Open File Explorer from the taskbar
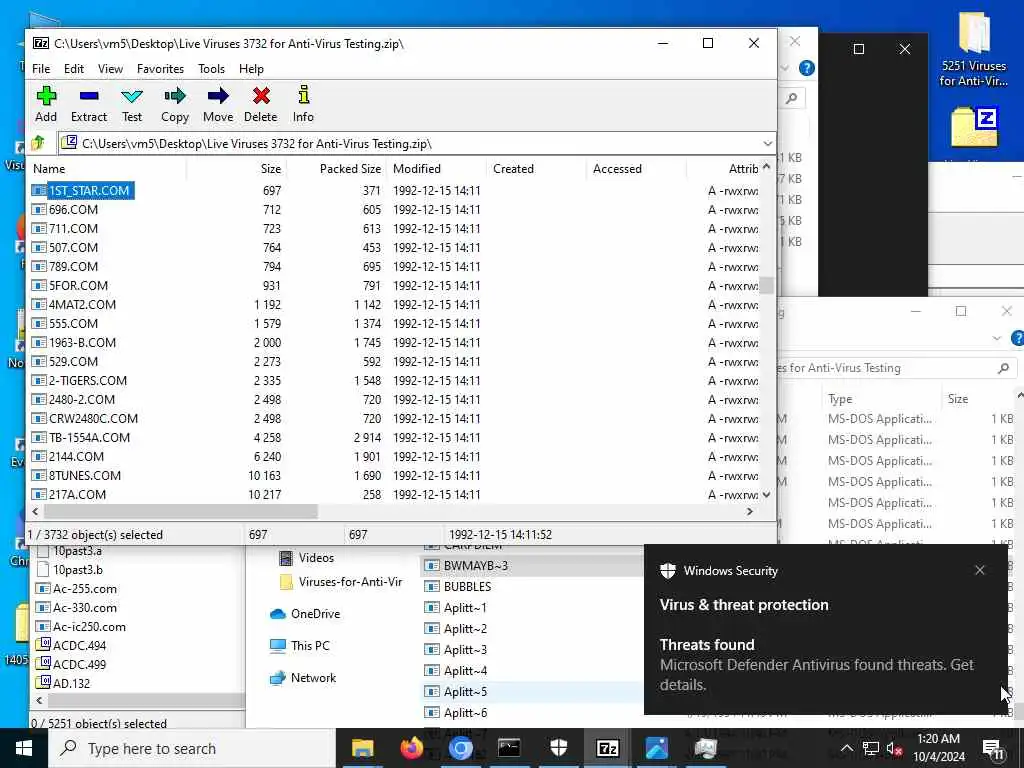The width and height of the screenshot is (1024, 768). [x=362, y=748]
